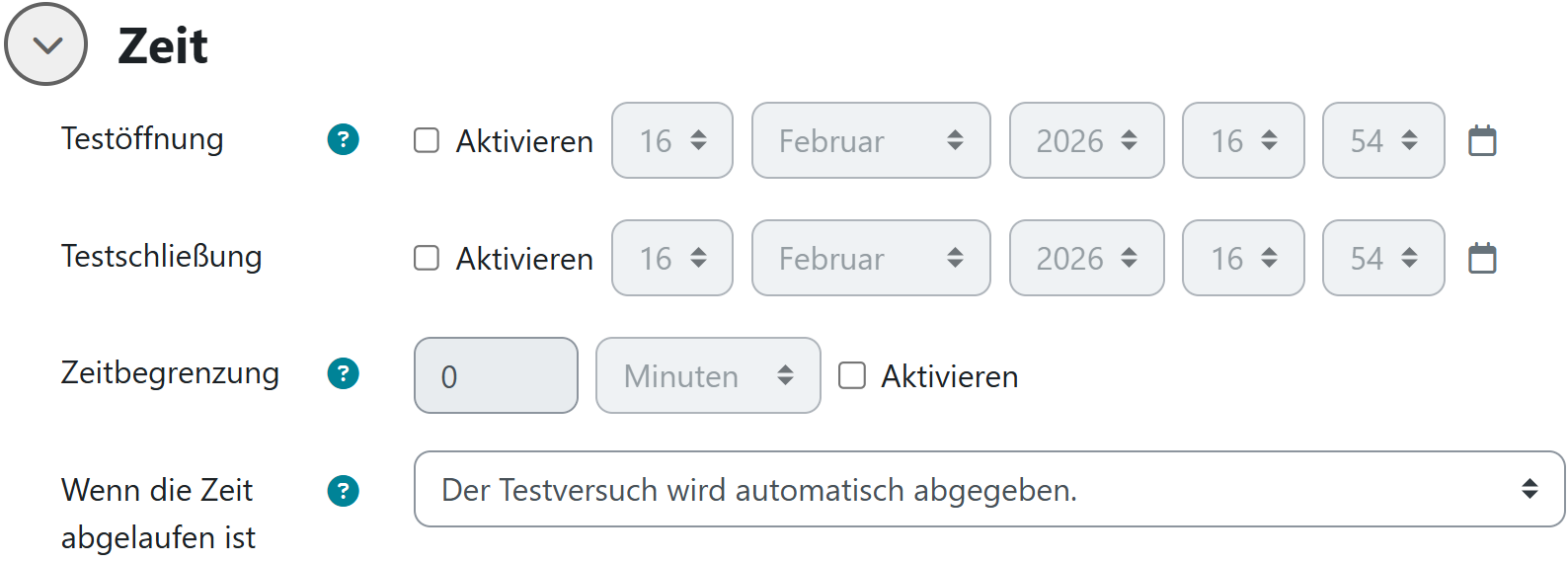Open the Testschließung year dropdown

(1086, 258)
